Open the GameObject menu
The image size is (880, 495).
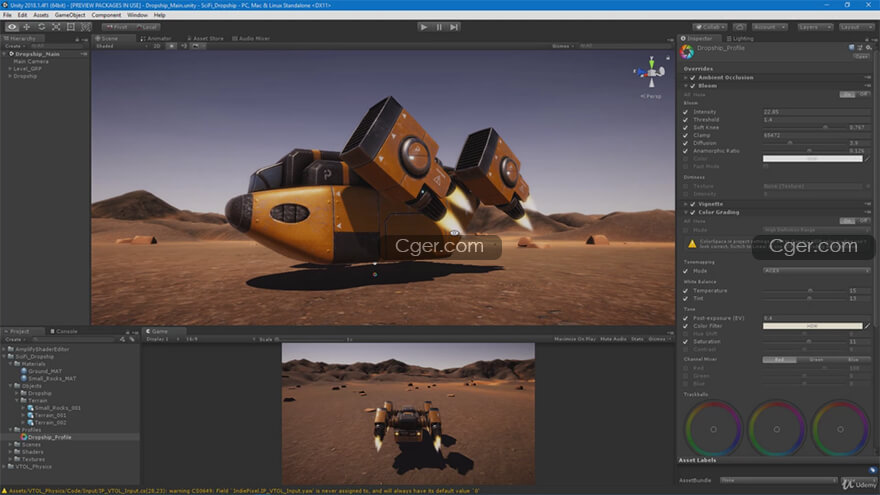(70, 15)
